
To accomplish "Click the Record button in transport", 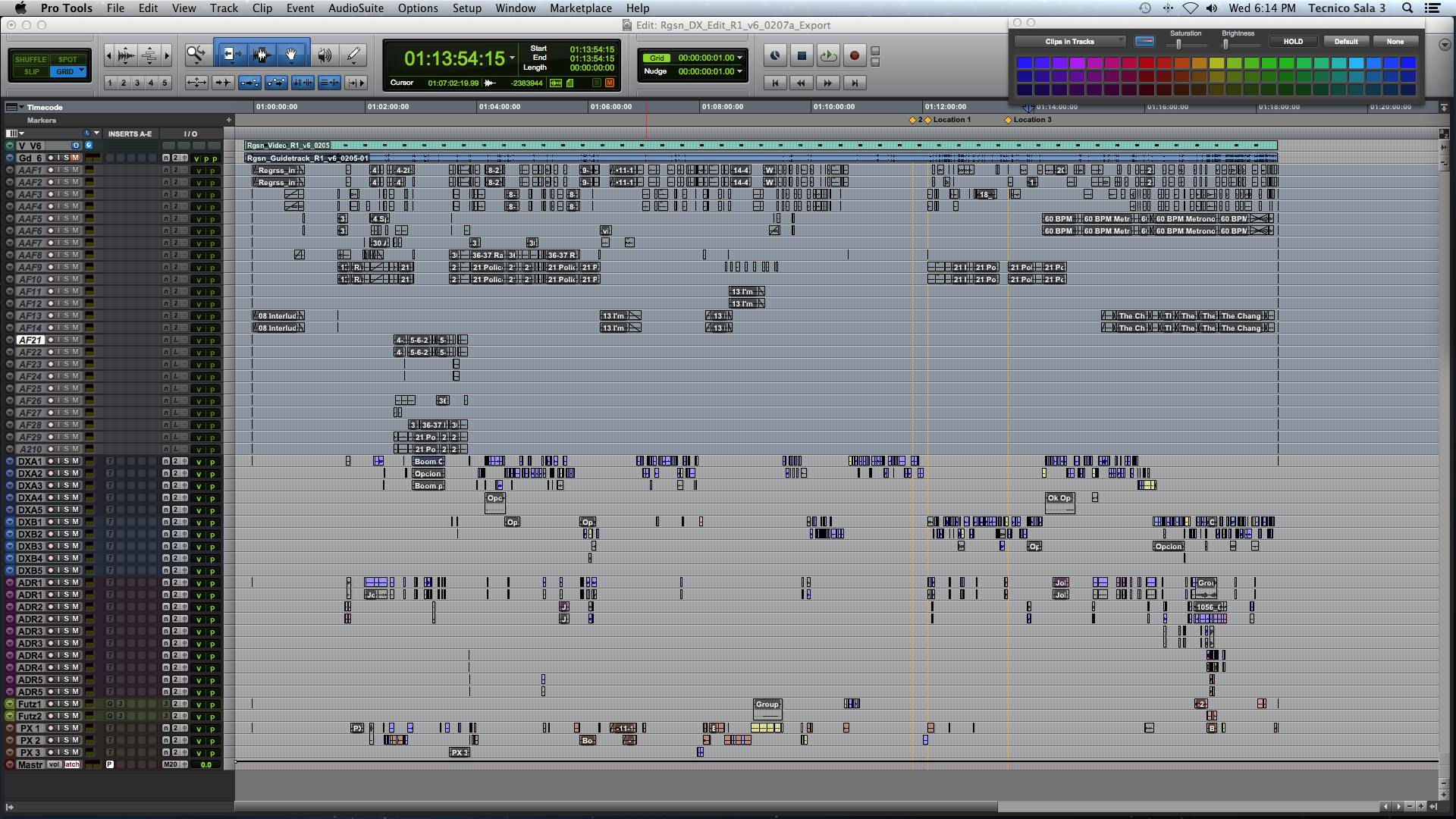I will click(855, 55).
